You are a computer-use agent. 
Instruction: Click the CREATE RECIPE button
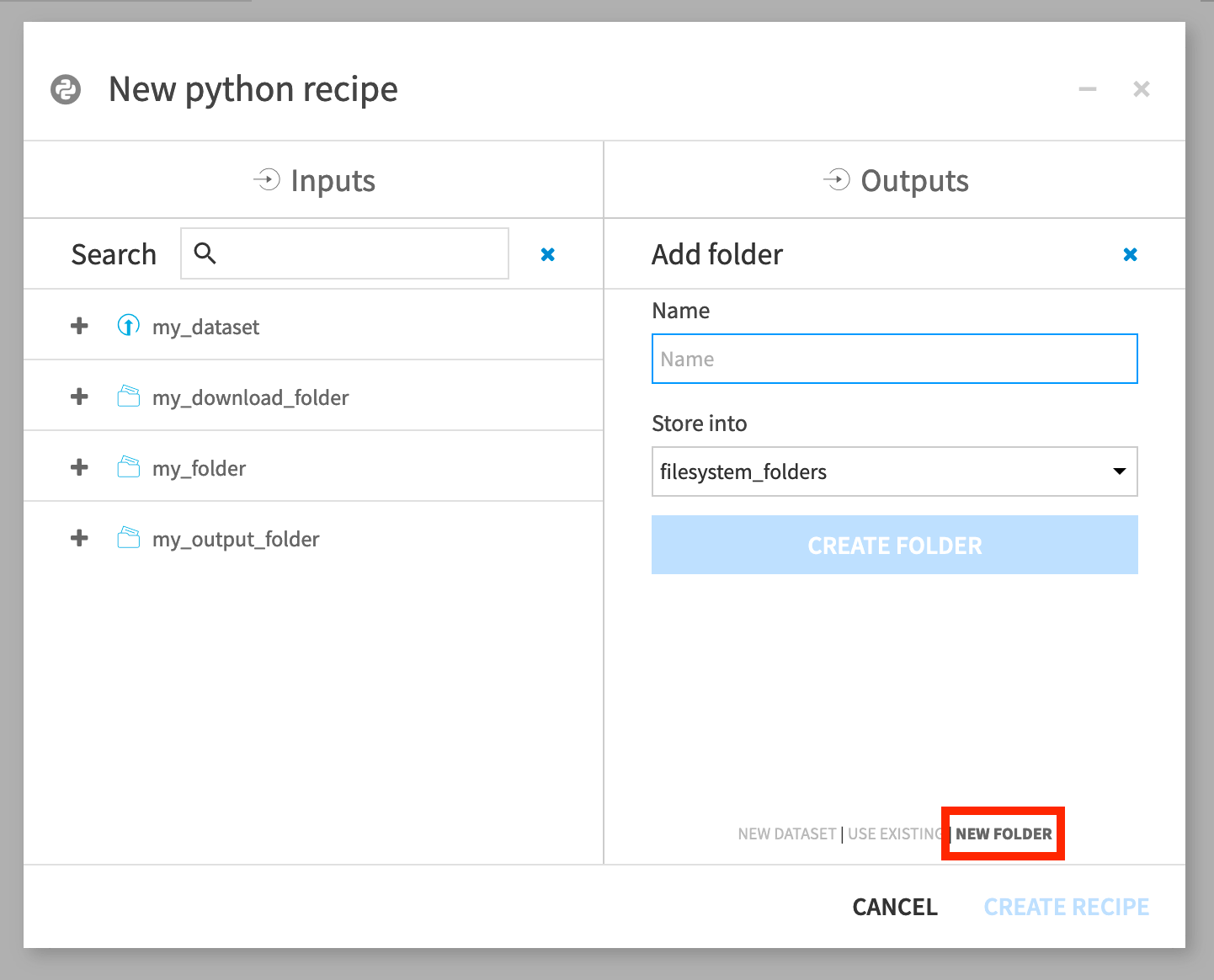pyautogui.click(x=1067, y=906)
